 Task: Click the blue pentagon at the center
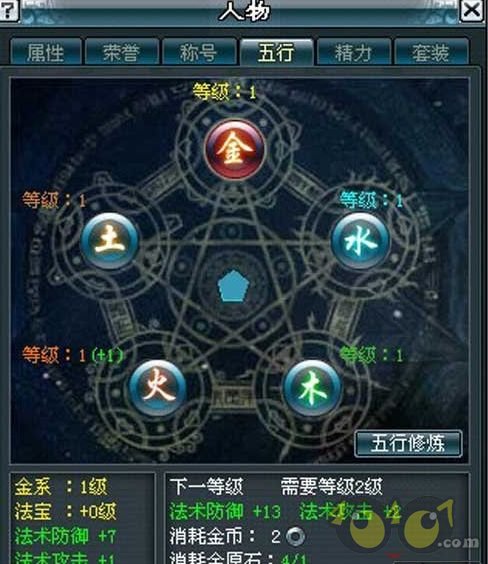tap(234, 286)
